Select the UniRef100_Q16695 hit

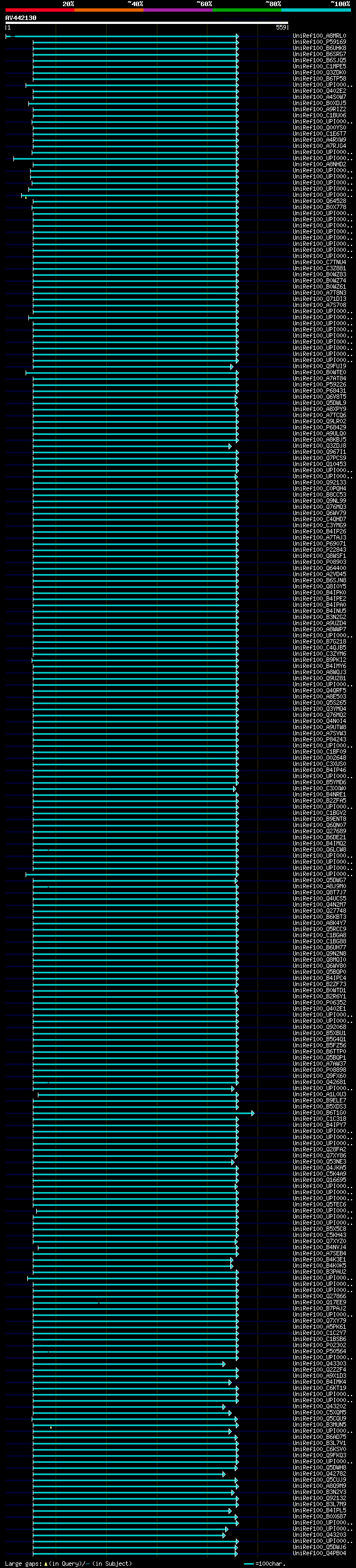tap(319, 1180)
